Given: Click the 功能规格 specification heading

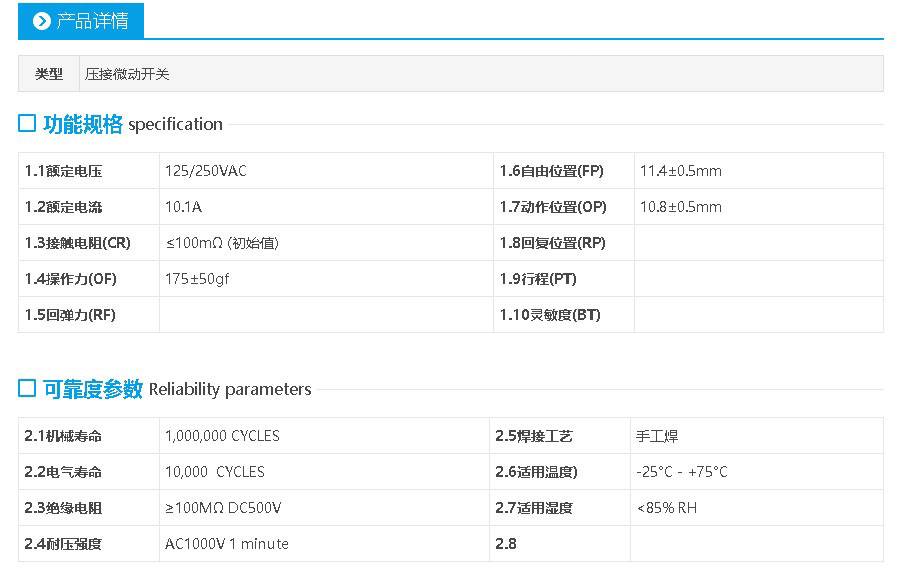Looking at the screenshot, I should click(133, 124).
